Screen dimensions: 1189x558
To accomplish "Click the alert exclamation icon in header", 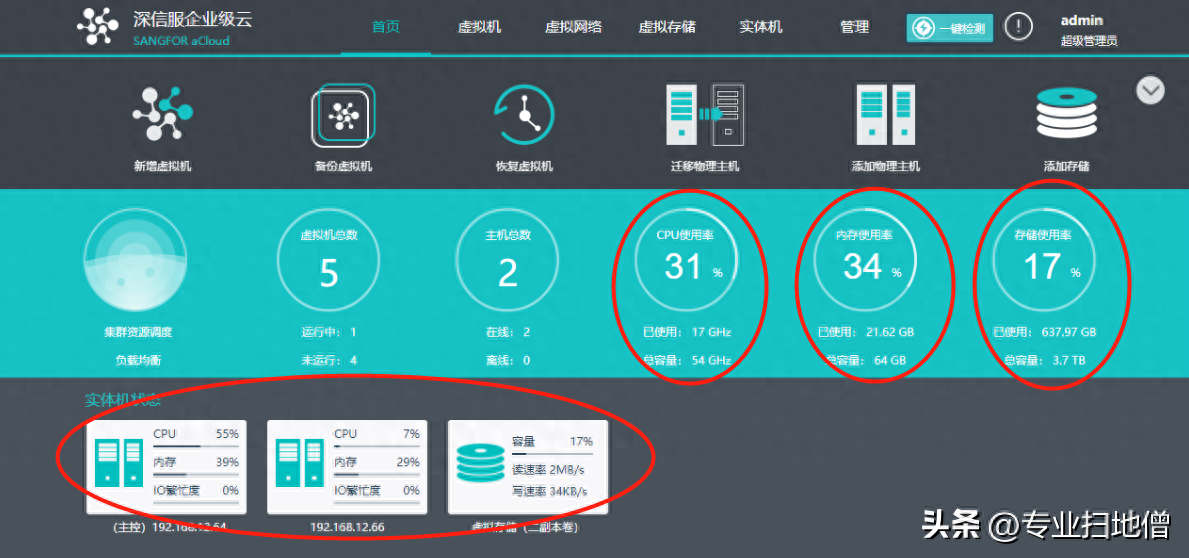I will [x=1018, y=27].
